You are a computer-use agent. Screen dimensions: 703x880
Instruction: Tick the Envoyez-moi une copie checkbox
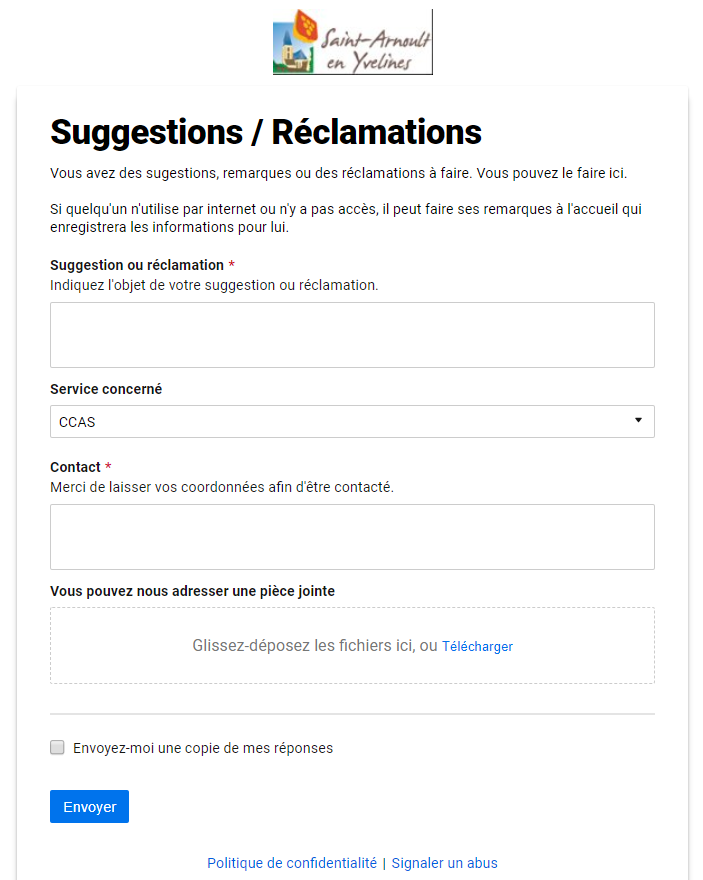(57, 747)
